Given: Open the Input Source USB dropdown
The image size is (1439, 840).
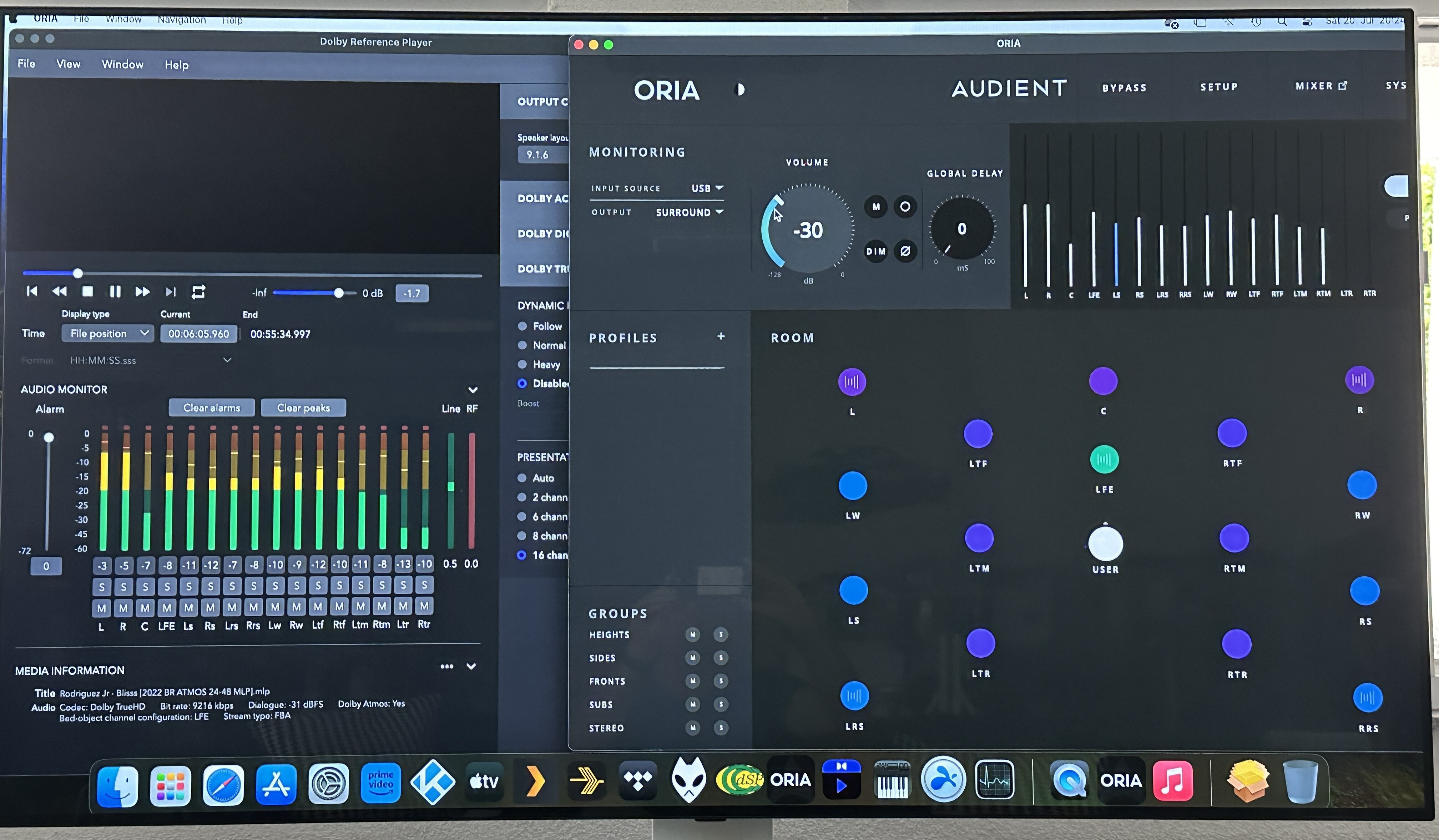Looking at the screenshot, I should tap(707, 188).
